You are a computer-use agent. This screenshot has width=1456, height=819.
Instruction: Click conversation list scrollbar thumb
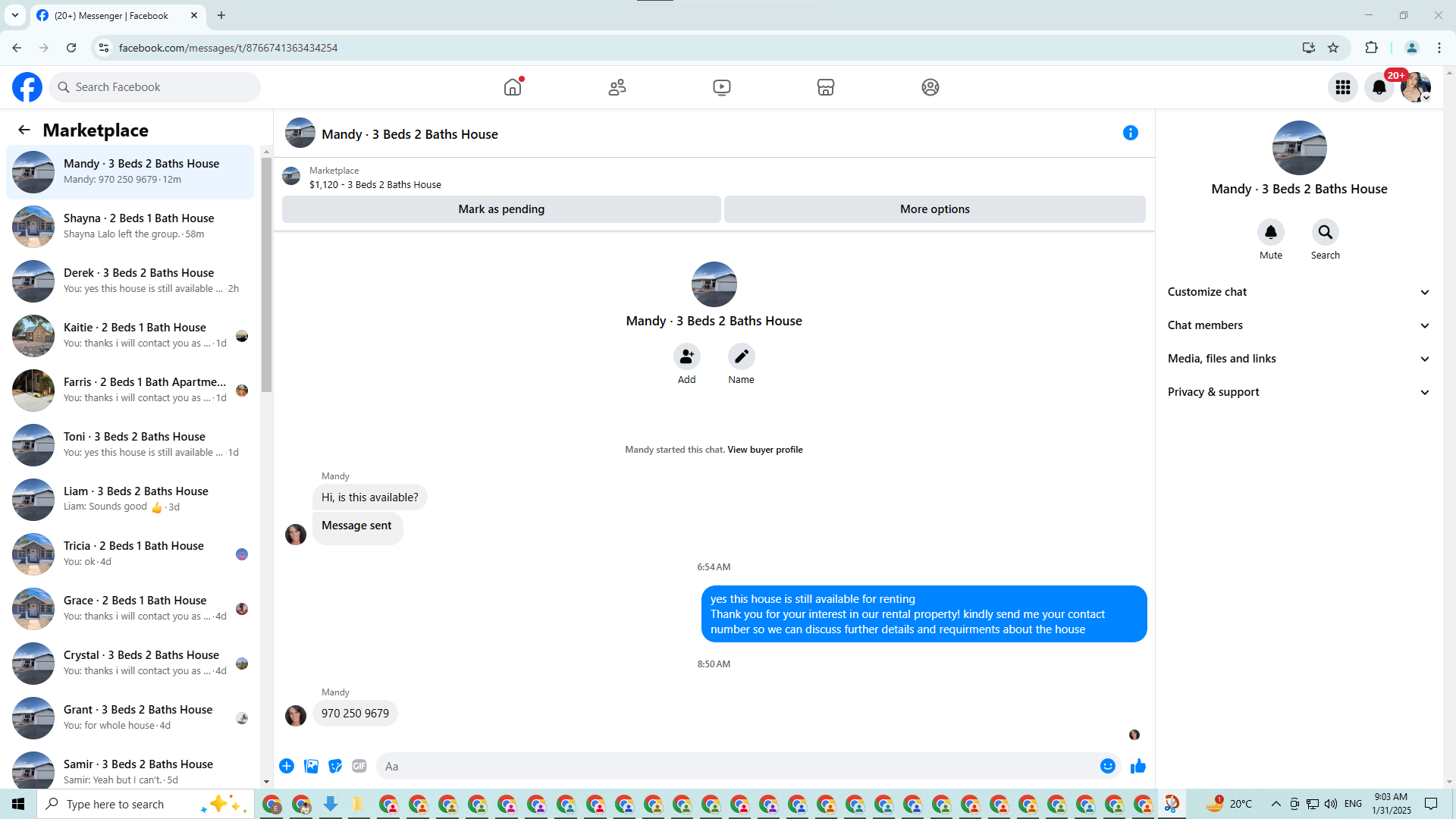[266, 275]
